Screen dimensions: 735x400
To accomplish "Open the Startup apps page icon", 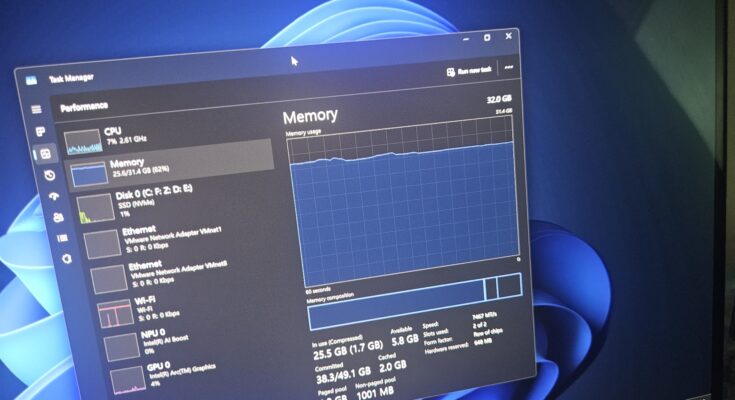I will [x=54, y=196].
